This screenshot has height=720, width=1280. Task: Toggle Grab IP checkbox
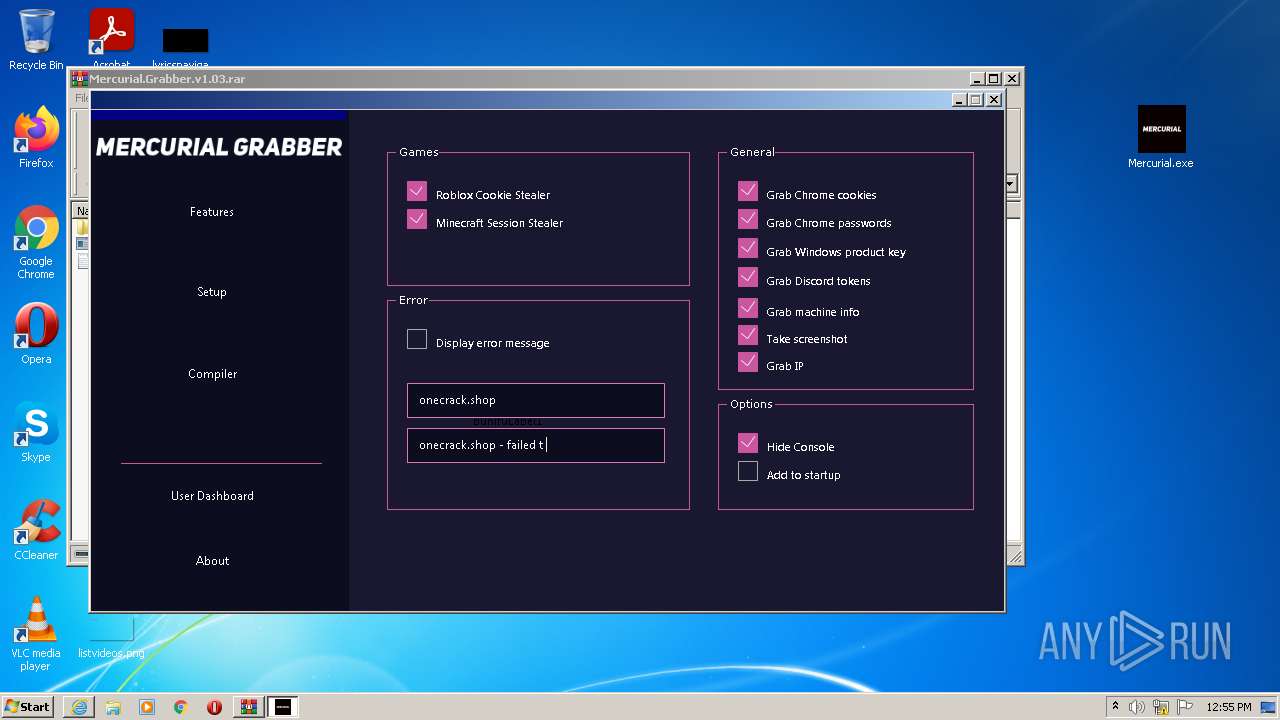(748, 362)
